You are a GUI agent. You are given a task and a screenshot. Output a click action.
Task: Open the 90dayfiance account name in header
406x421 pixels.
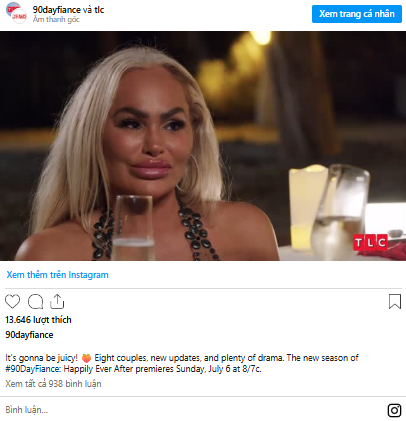57,10
